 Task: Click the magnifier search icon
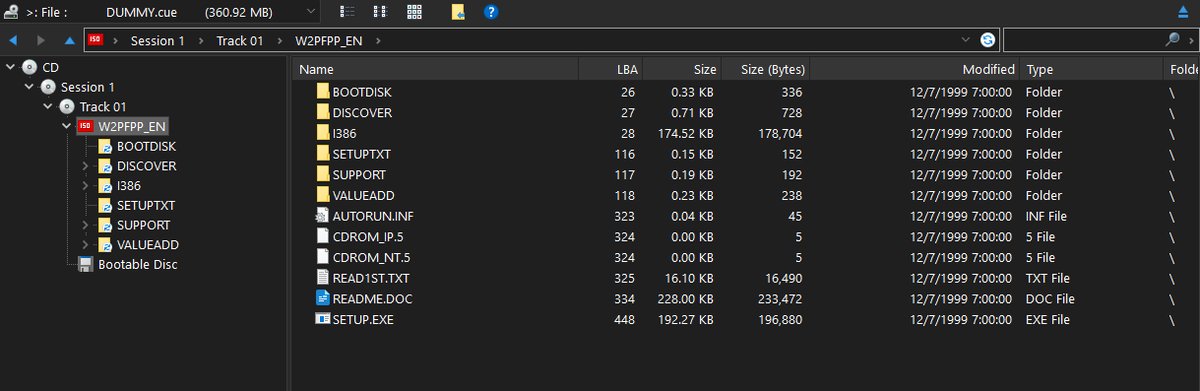point(1172,40)
